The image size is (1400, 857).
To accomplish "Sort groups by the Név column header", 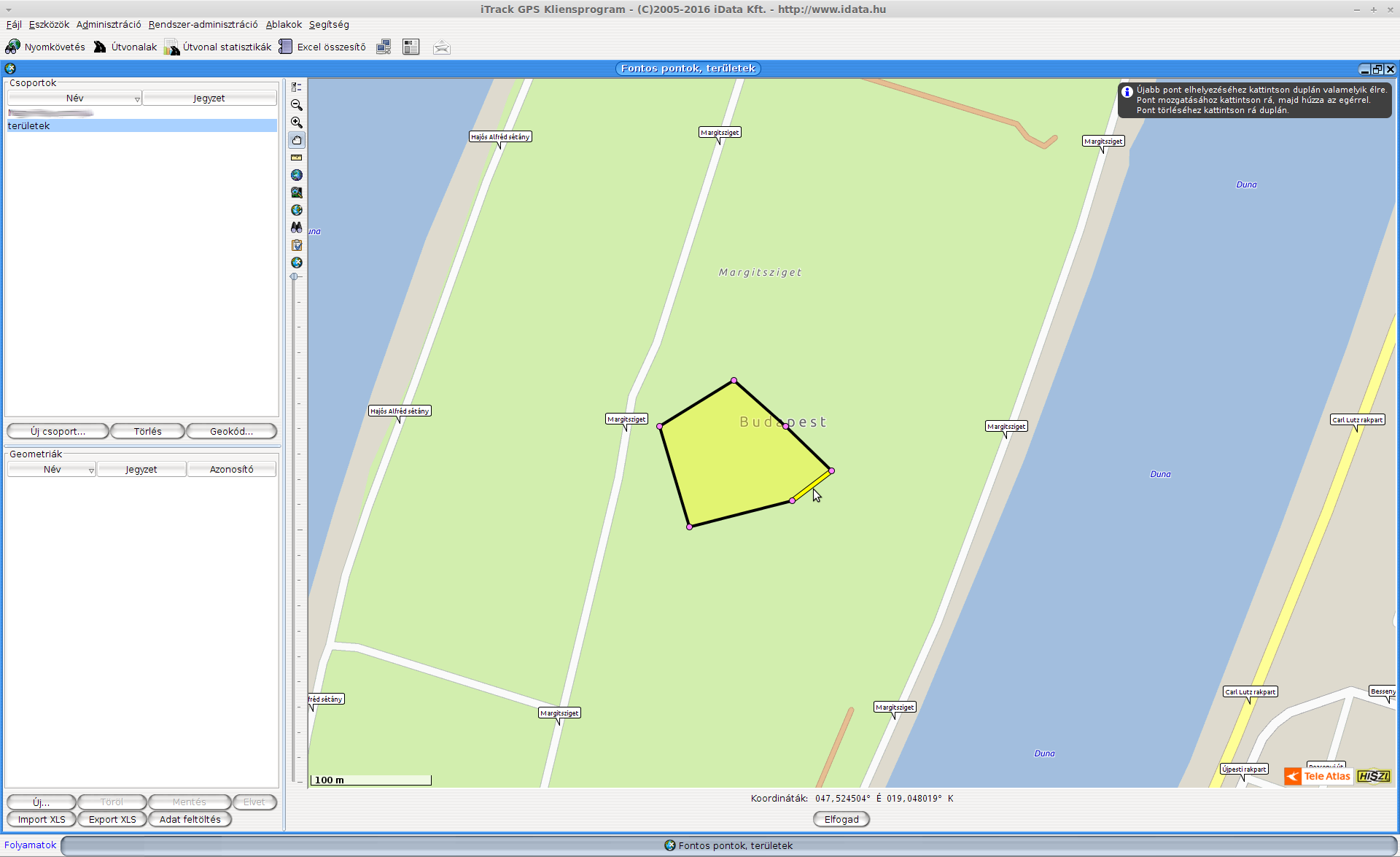I will [74, 98].
